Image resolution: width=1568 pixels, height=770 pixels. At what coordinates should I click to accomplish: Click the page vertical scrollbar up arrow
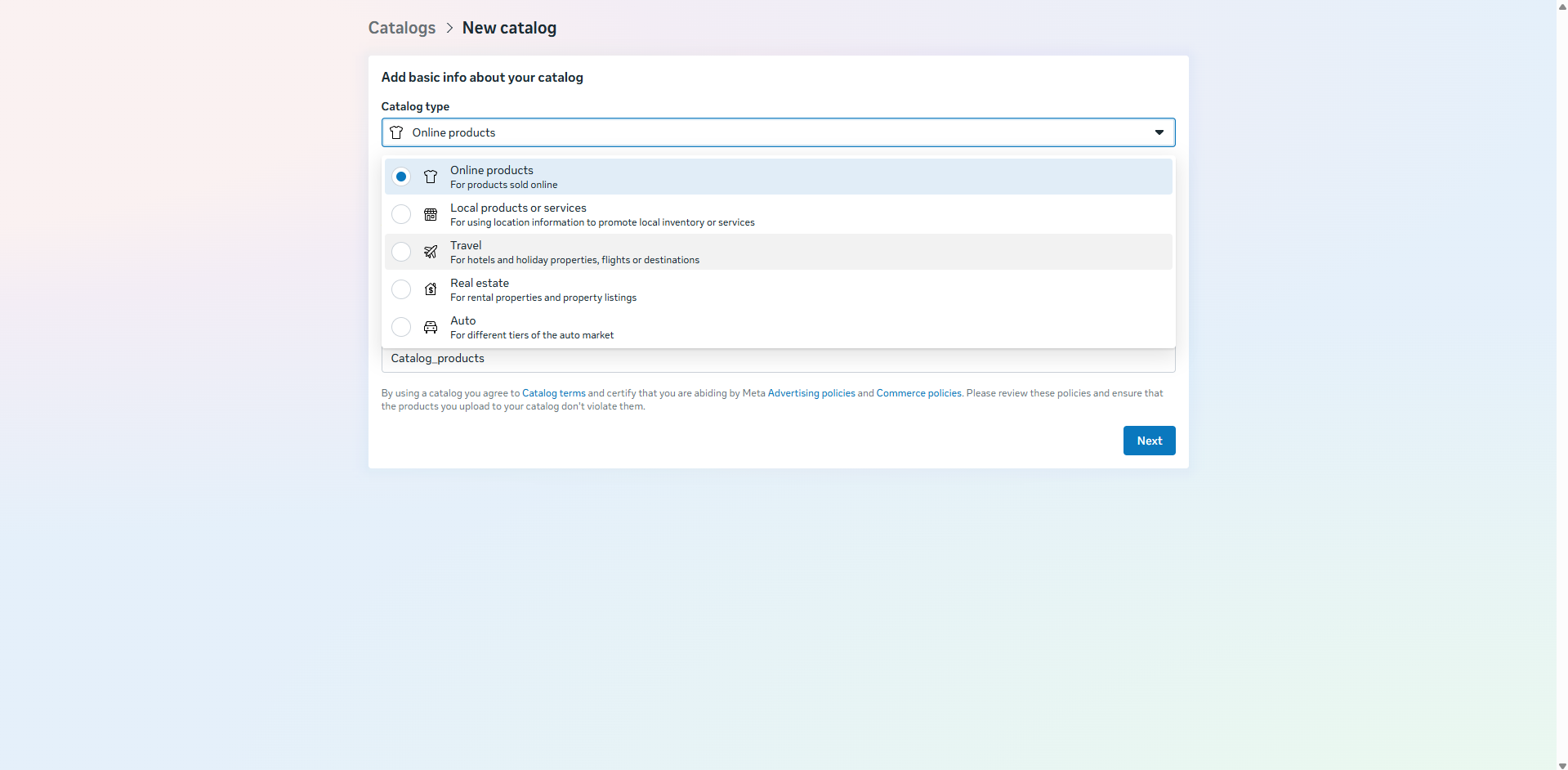point(1562,6)
